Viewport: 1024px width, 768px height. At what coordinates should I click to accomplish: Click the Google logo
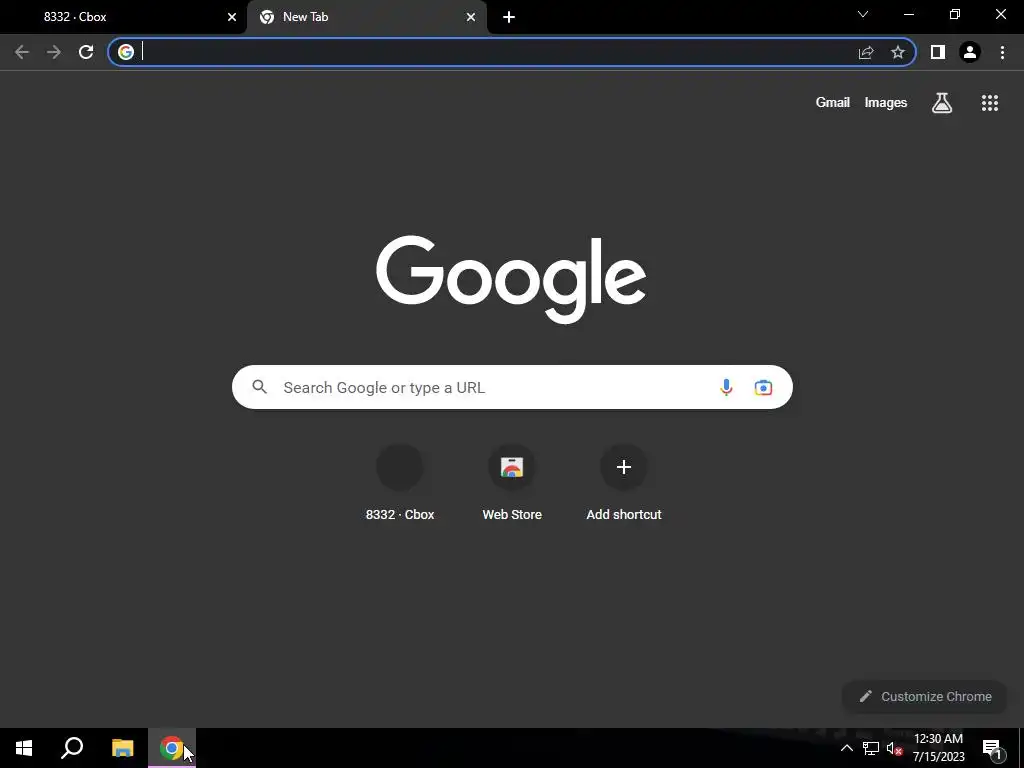pos(511,280)
